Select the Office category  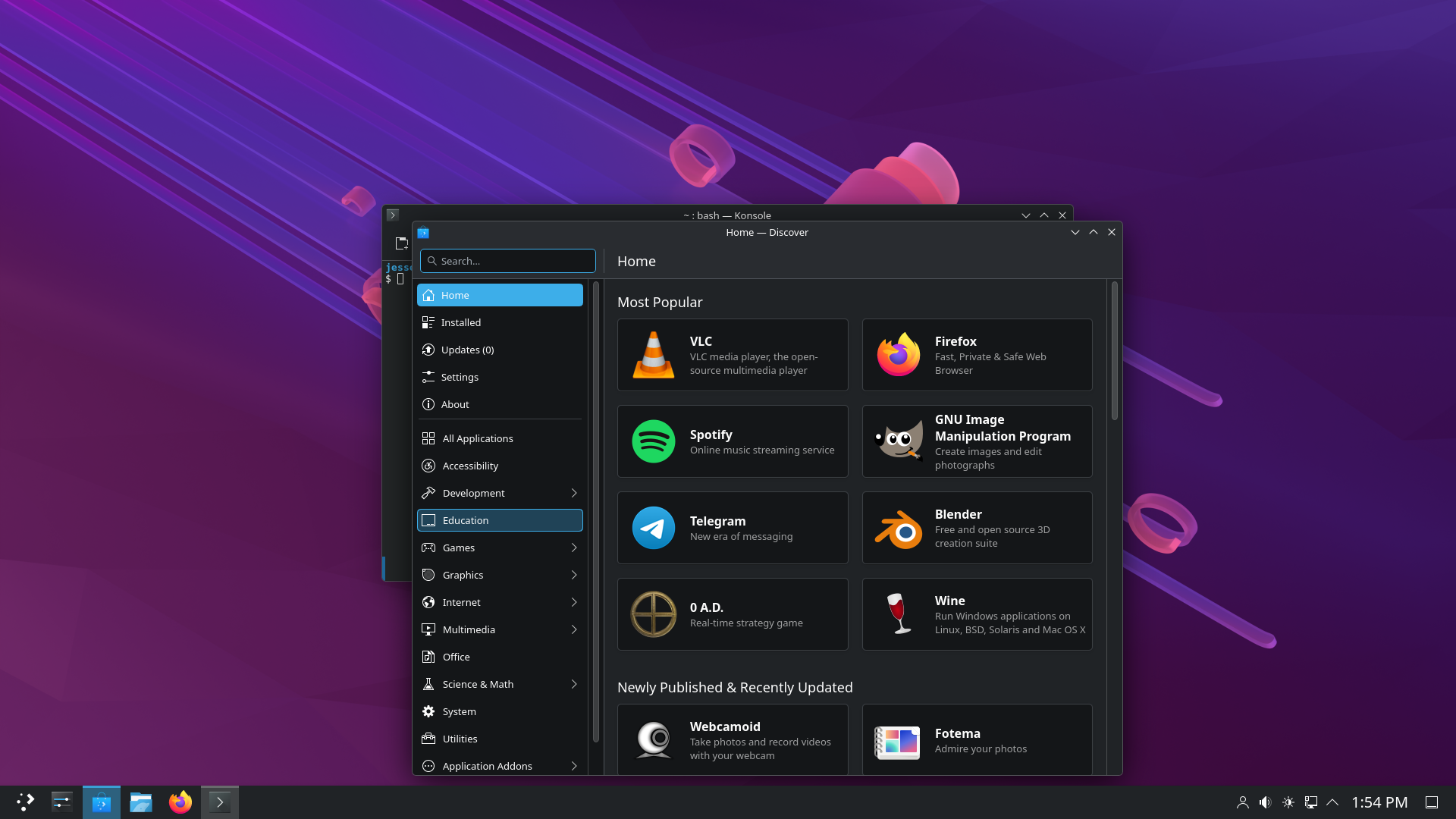pos(500,657)
